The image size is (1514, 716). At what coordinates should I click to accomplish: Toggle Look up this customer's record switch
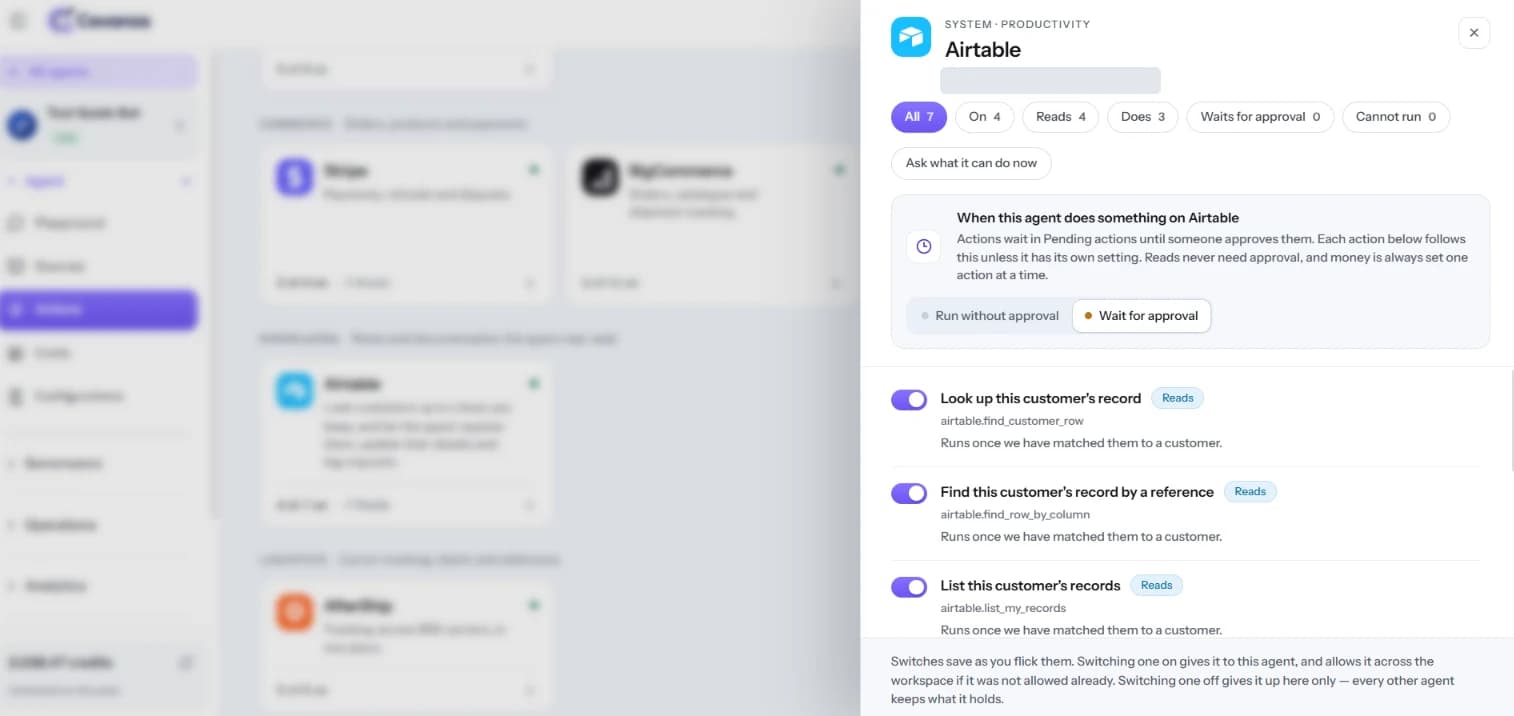click(x=909, y=400)
